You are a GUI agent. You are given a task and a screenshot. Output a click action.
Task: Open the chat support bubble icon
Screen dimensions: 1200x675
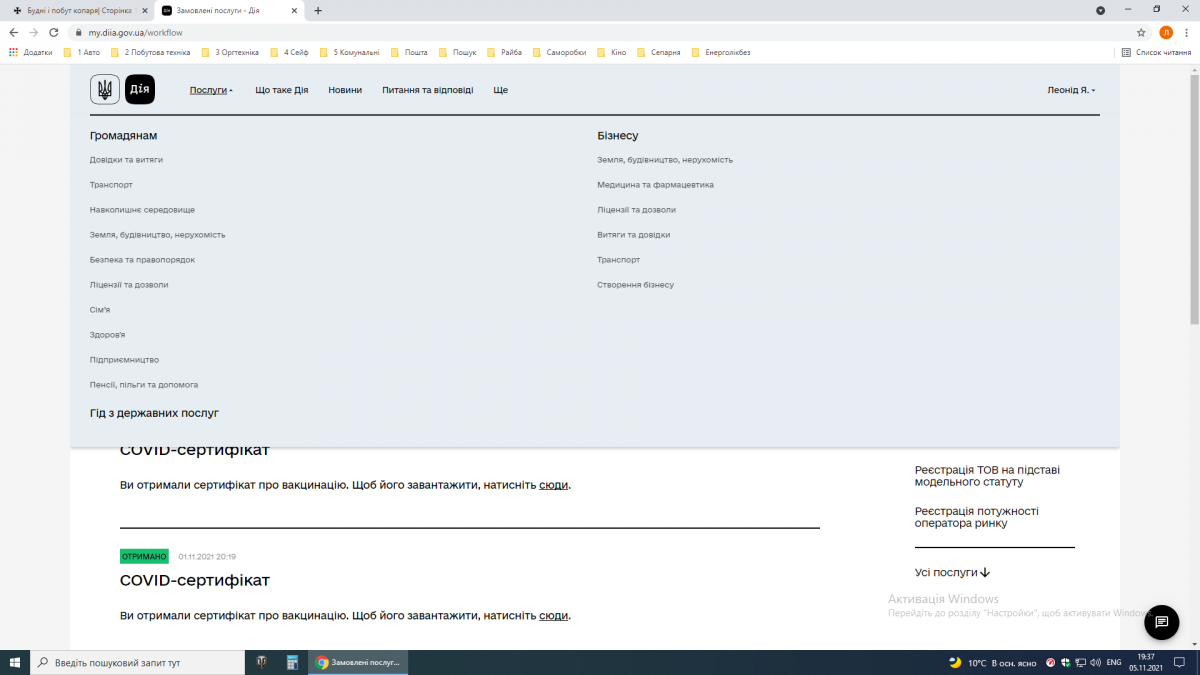1161,622
